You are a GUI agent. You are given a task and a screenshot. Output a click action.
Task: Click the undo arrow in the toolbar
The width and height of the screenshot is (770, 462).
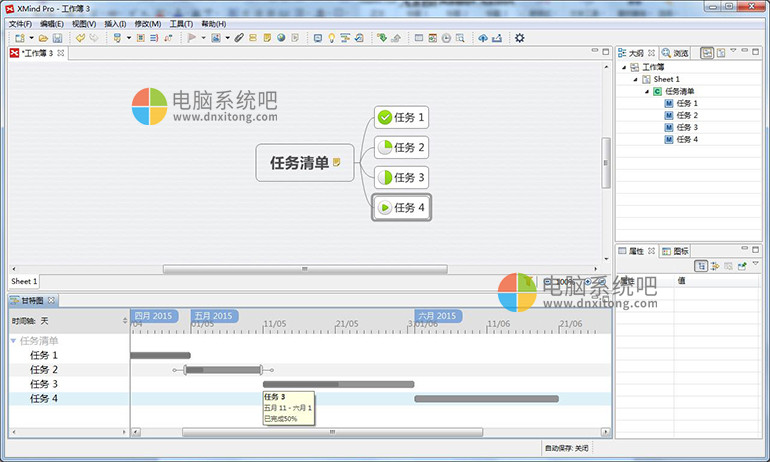coord(80,38)
